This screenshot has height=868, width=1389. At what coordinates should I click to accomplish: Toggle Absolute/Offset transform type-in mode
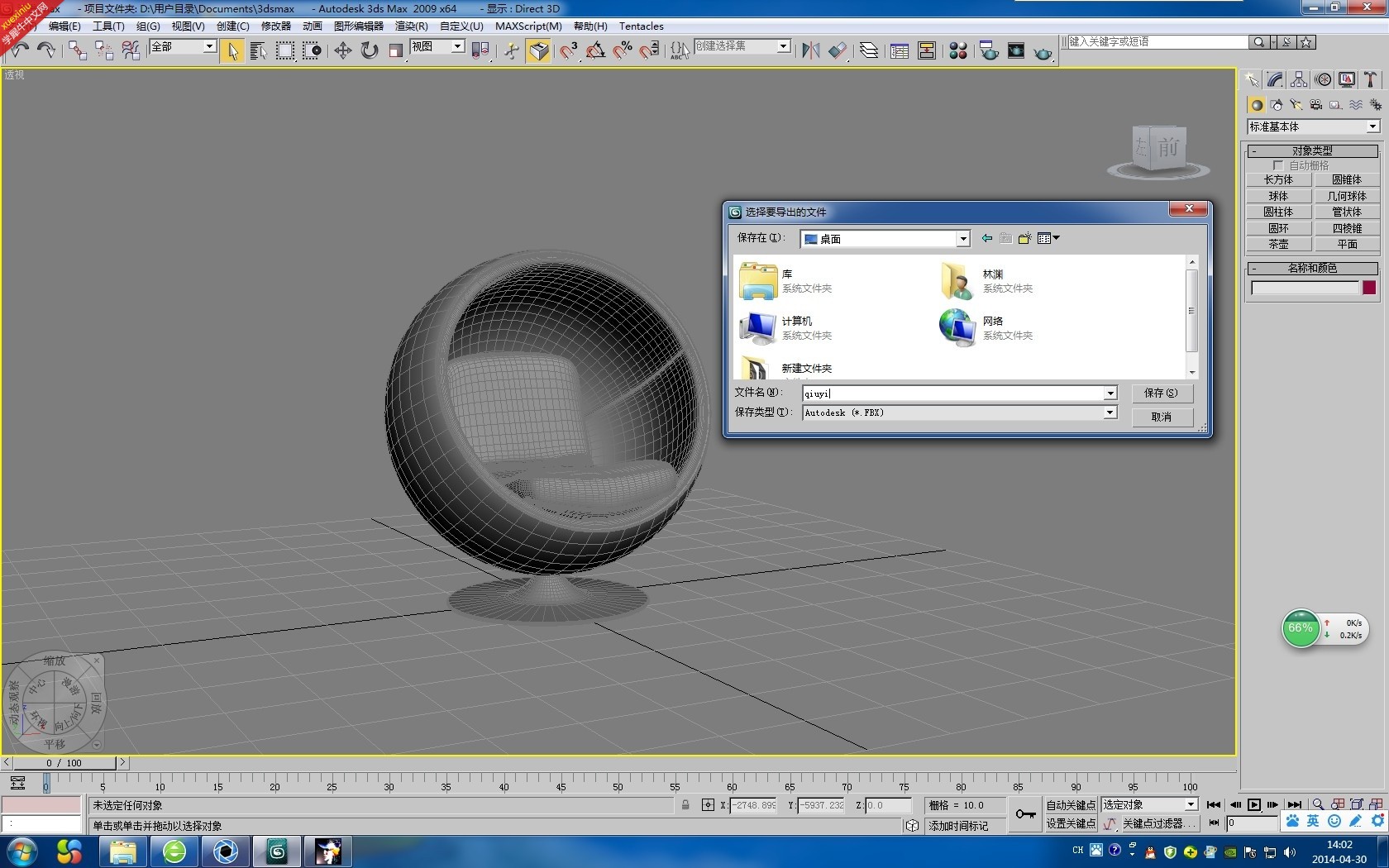708,804
